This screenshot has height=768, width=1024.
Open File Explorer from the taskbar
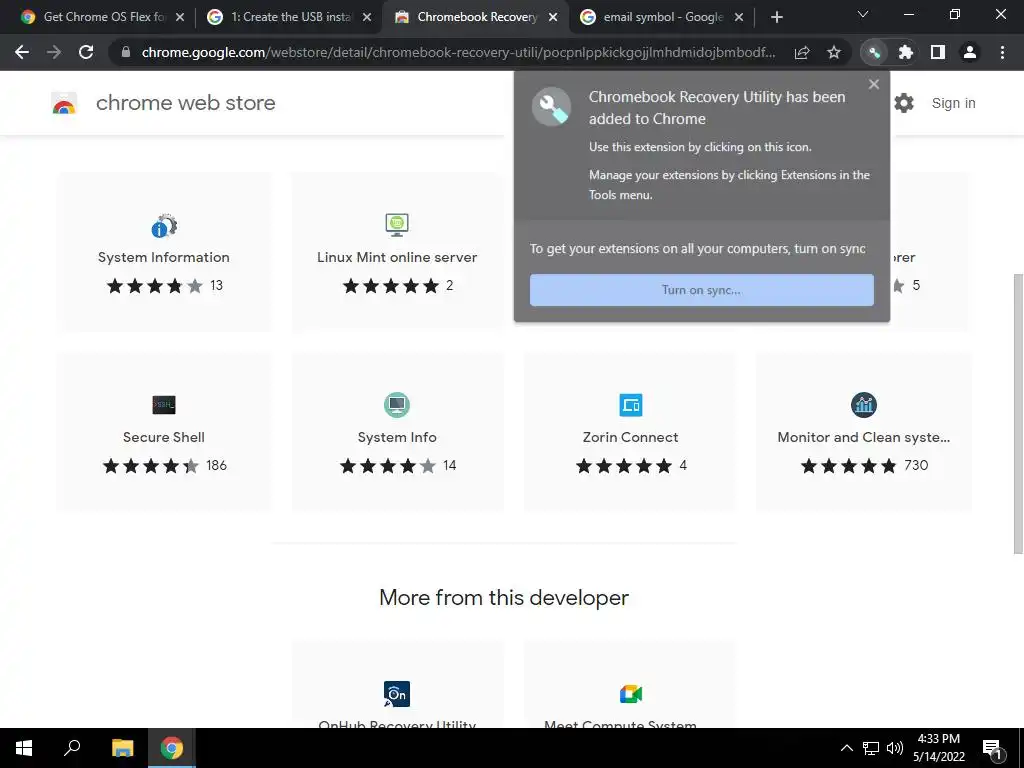pyautogui.click(x=122, y=748)
